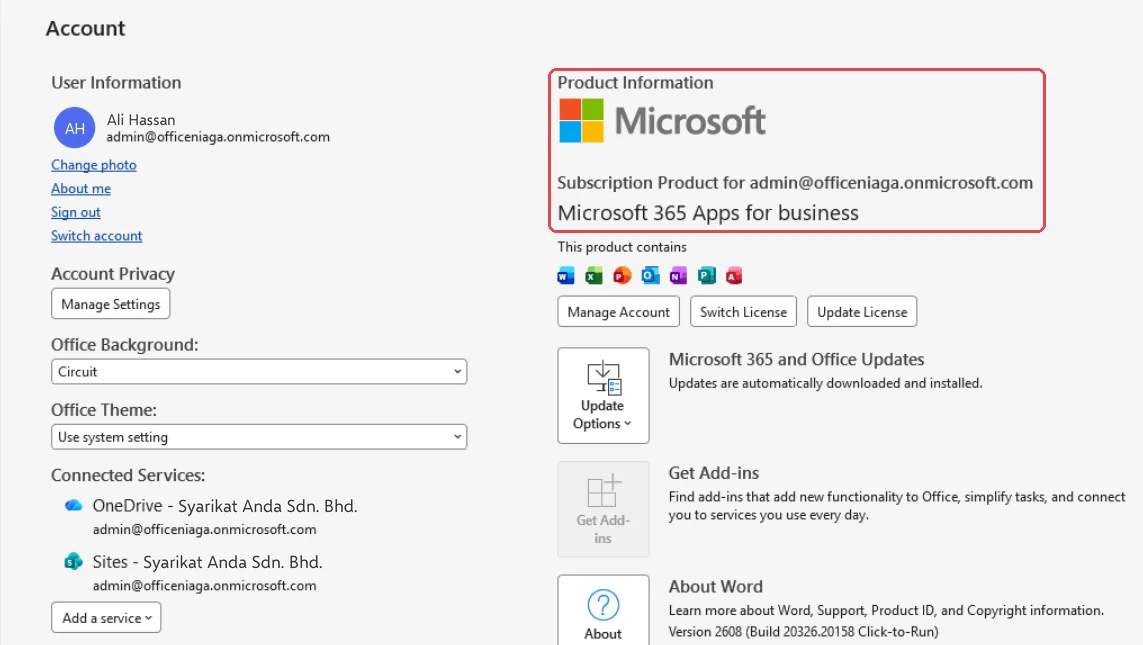This screenshot has width=1143, height=645.
Task: Open the Update Options menu
Action: point(603,395)
